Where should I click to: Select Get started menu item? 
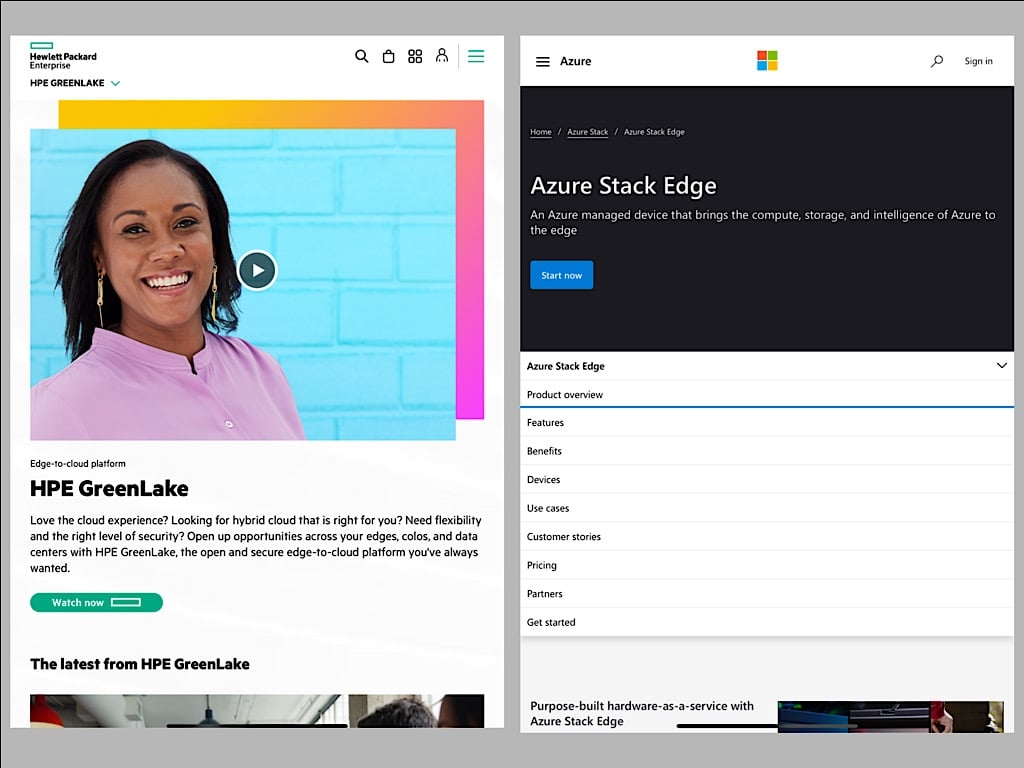tap(767, 622)
